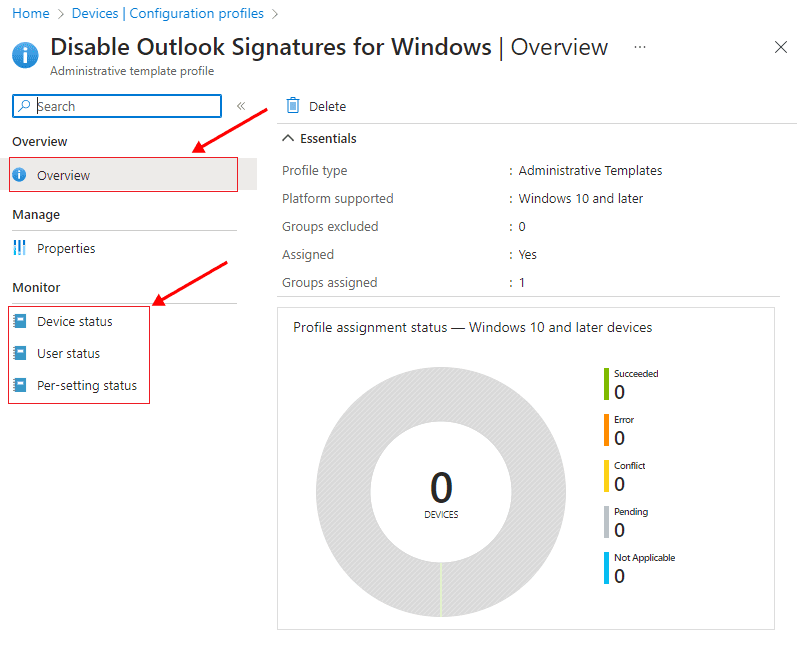Click the User status report icon
Screen dimensions: 797x661
click(x=19, y=354)
